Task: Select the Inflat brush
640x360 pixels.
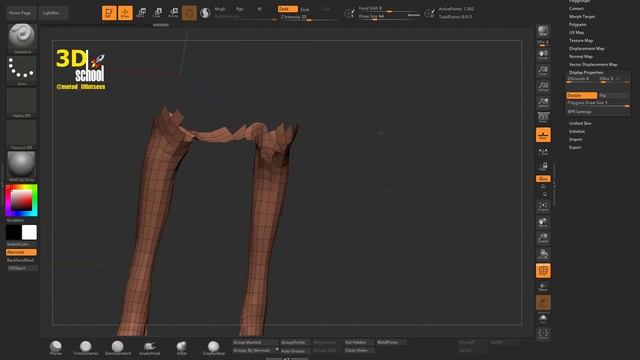Action: (182, 348)
